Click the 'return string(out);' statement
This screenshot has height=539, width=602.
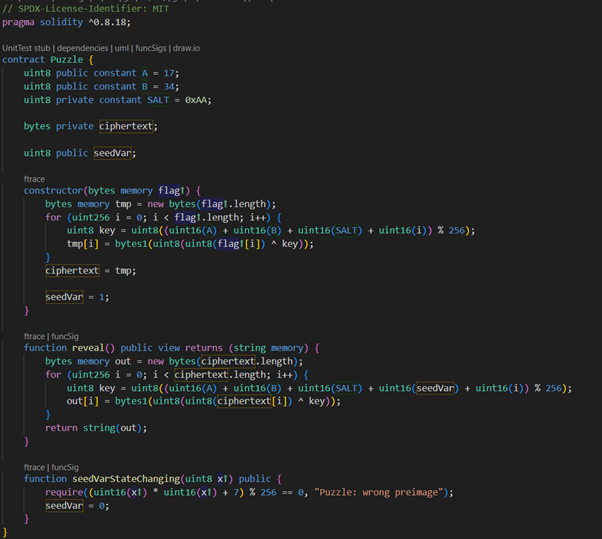click(96, 428)
